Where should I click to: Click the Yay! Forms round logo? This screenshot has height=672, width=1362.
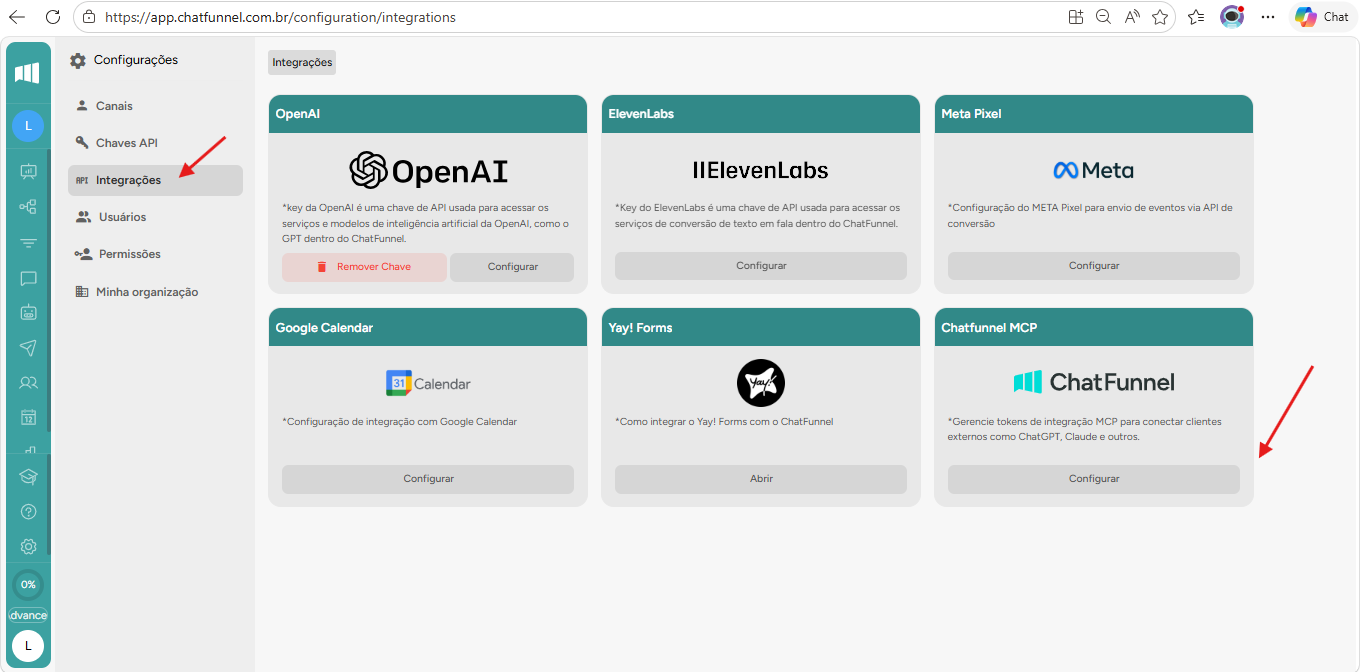click(x=761, y=383)
